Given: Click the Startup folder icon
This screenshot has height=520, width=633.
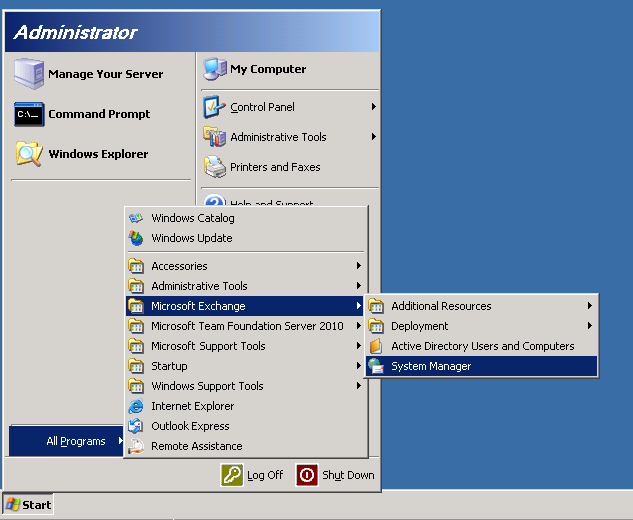Looking at the screenshot, I should coord(136,366).
